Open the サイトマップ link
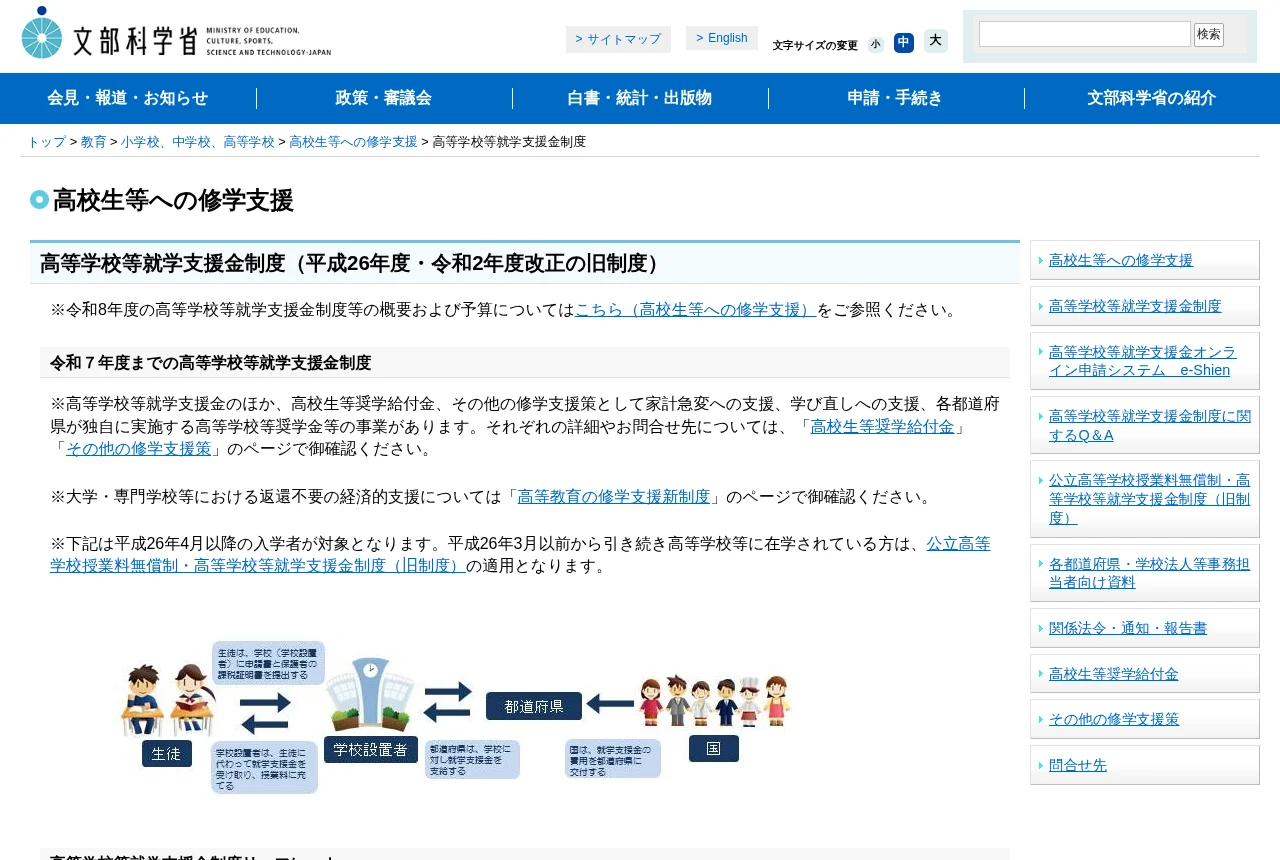Viewport: 1280px width, 860px height. 618,39
